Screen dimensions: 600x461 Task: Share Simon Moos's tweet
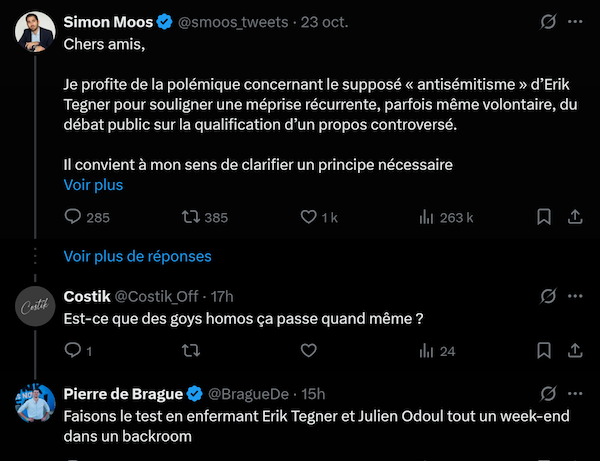575,217
